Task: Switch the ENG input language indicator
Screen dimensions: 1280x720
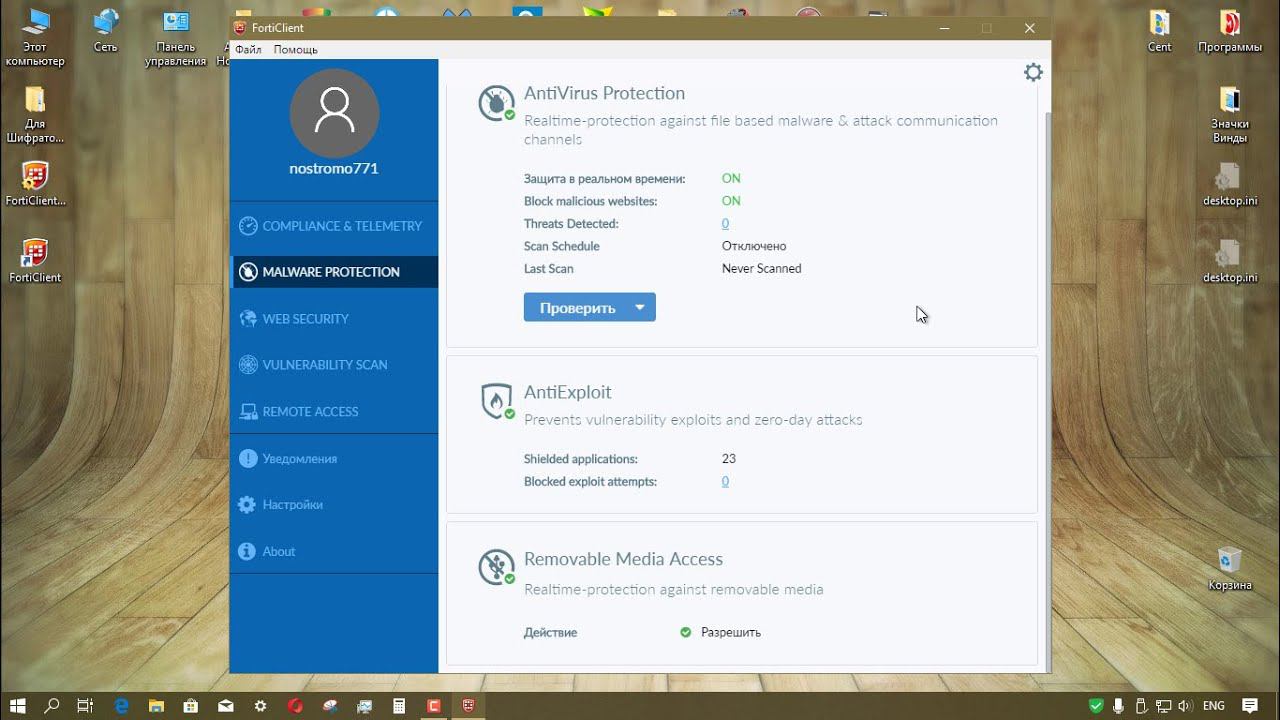Action: coord(1214,705)
